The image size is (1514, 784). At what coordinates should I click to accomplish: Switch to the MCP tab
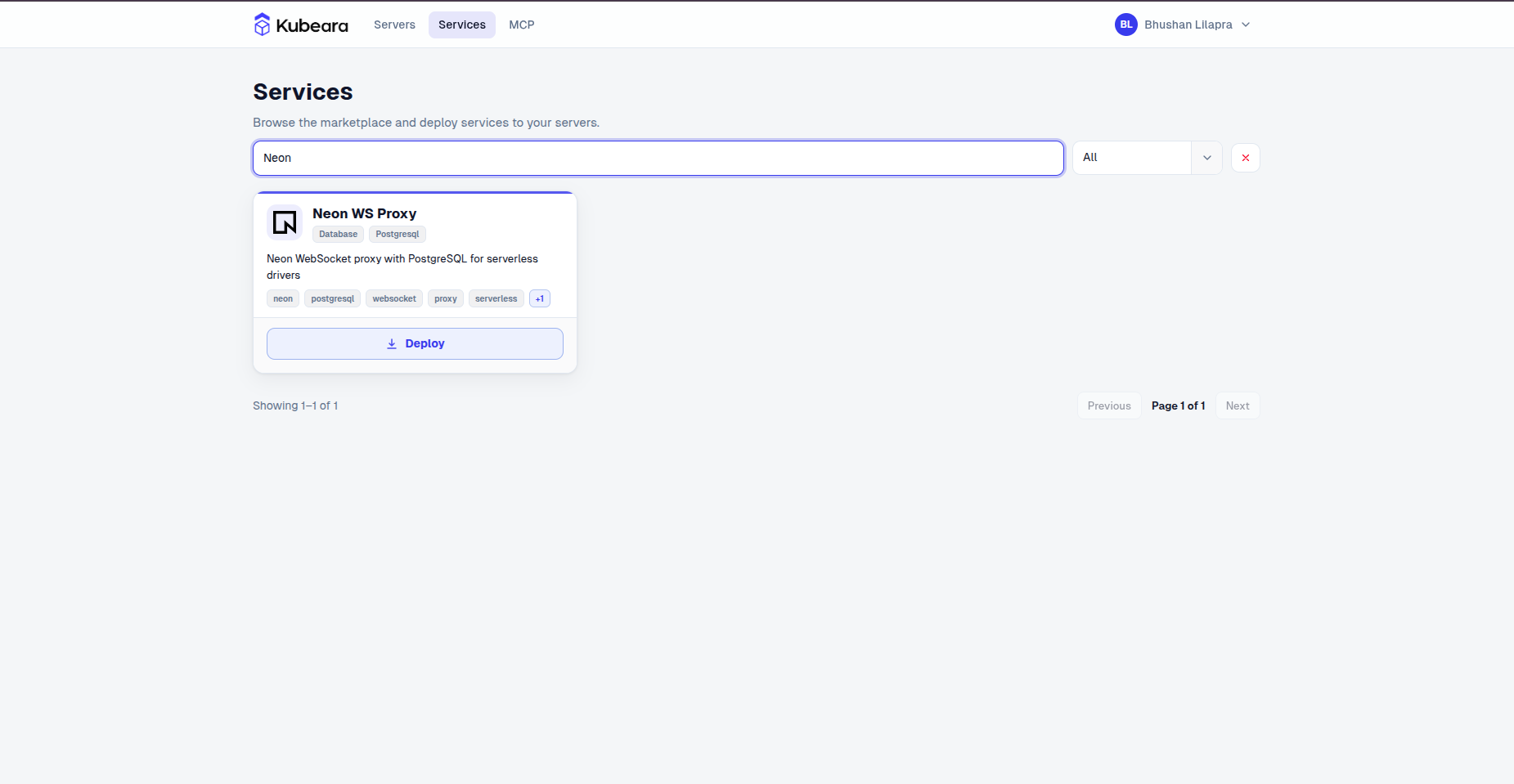(x=522, y=25)
